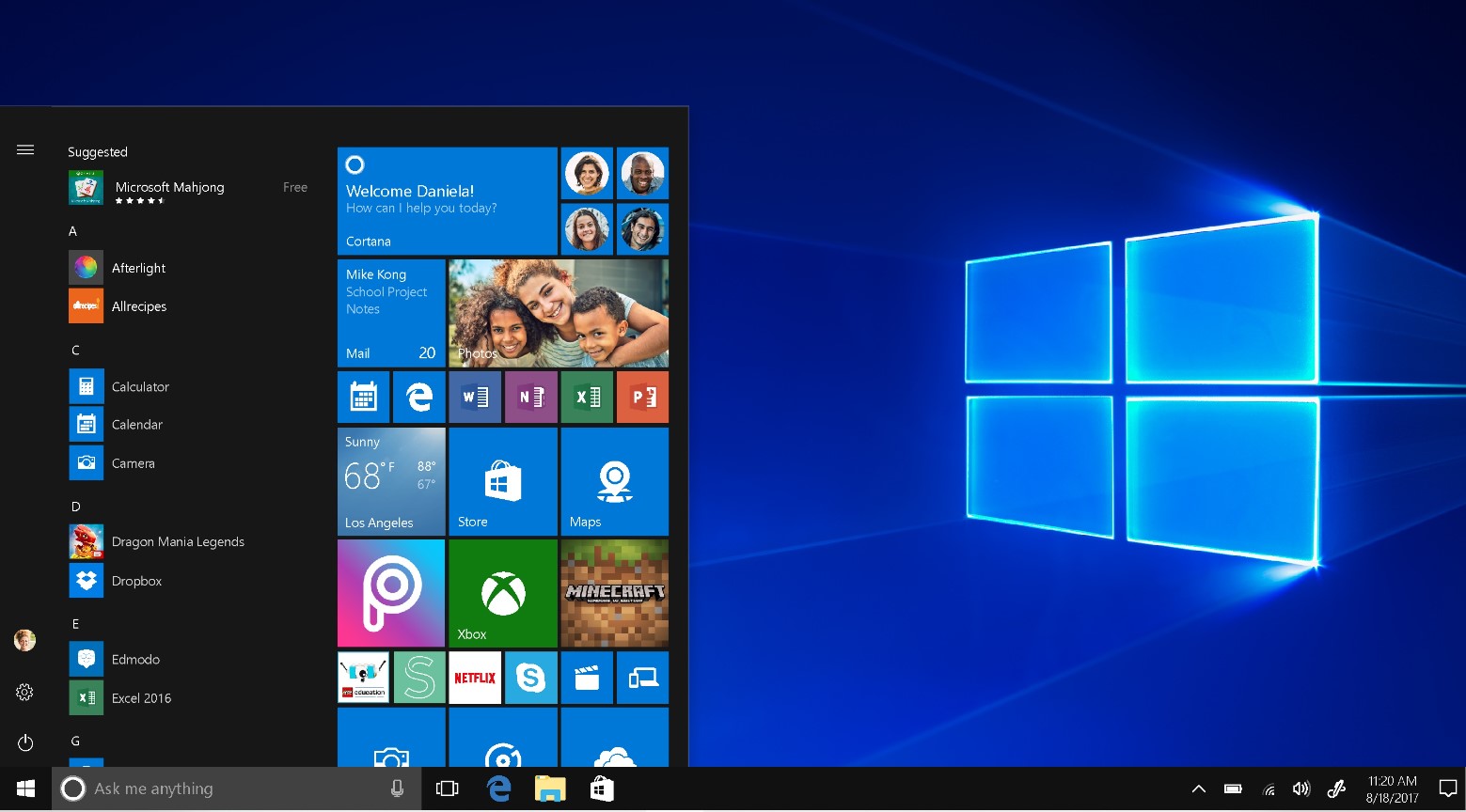Select the bottom-right contact photo in People tile
1466x812 pixels.
[643, 229]
